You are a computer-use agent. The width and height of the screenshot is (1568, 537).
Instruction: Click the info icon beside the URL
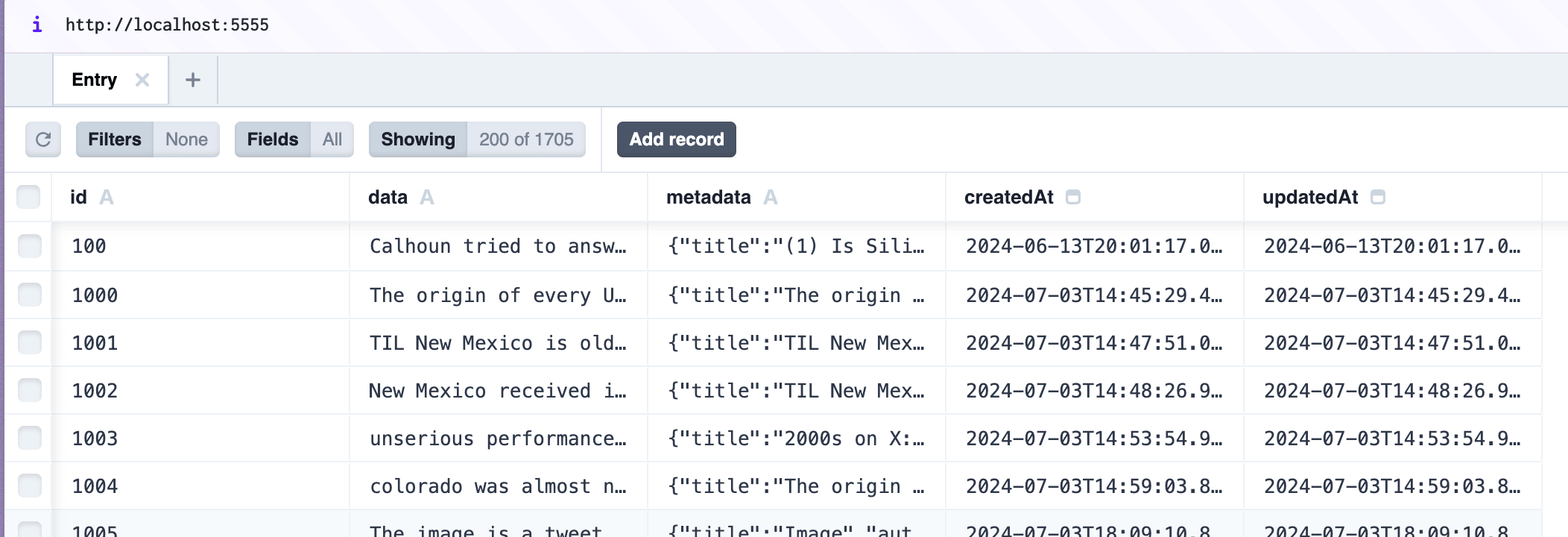(37, 25)
